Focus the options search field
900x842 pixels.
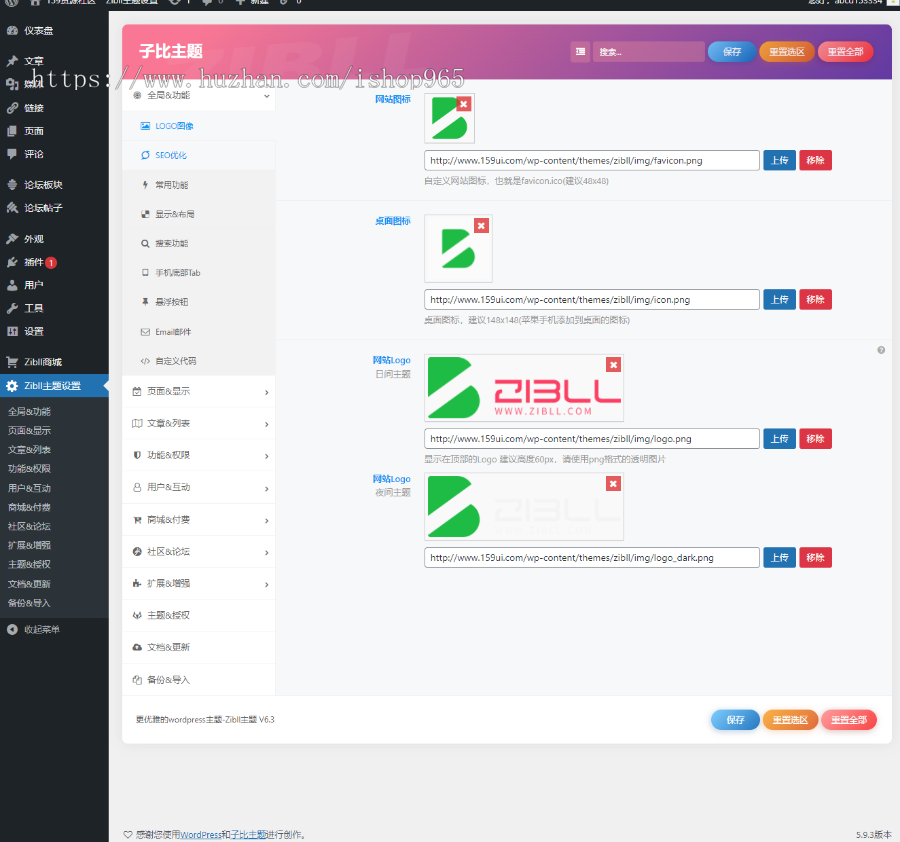pos(649,52)
